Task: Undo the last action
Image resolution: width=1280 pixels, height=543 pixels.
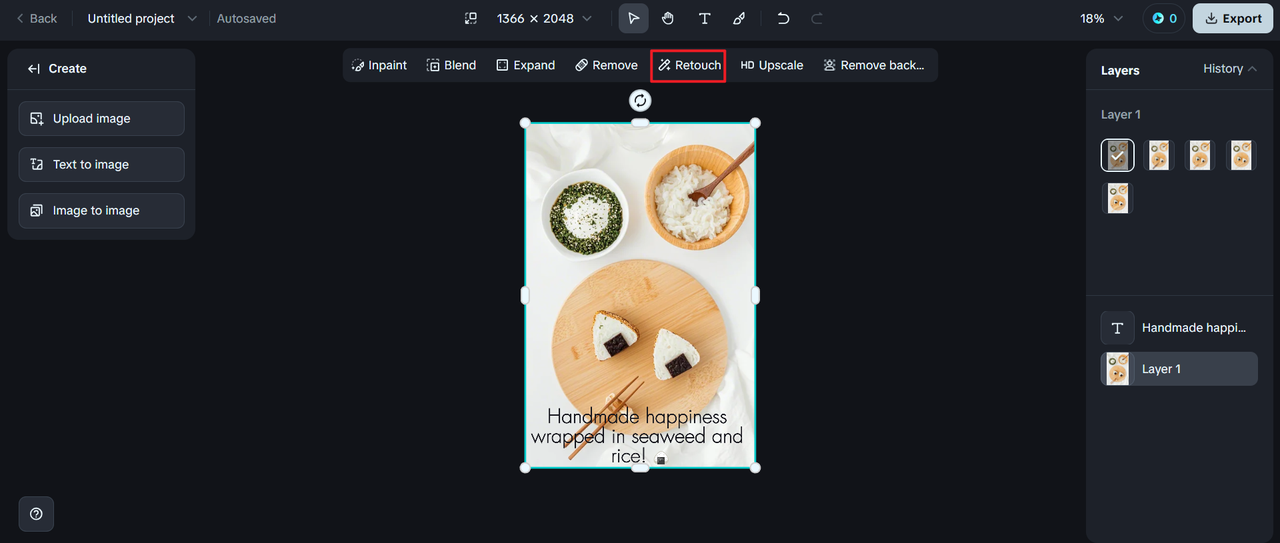Action: (x=783, y=18)
